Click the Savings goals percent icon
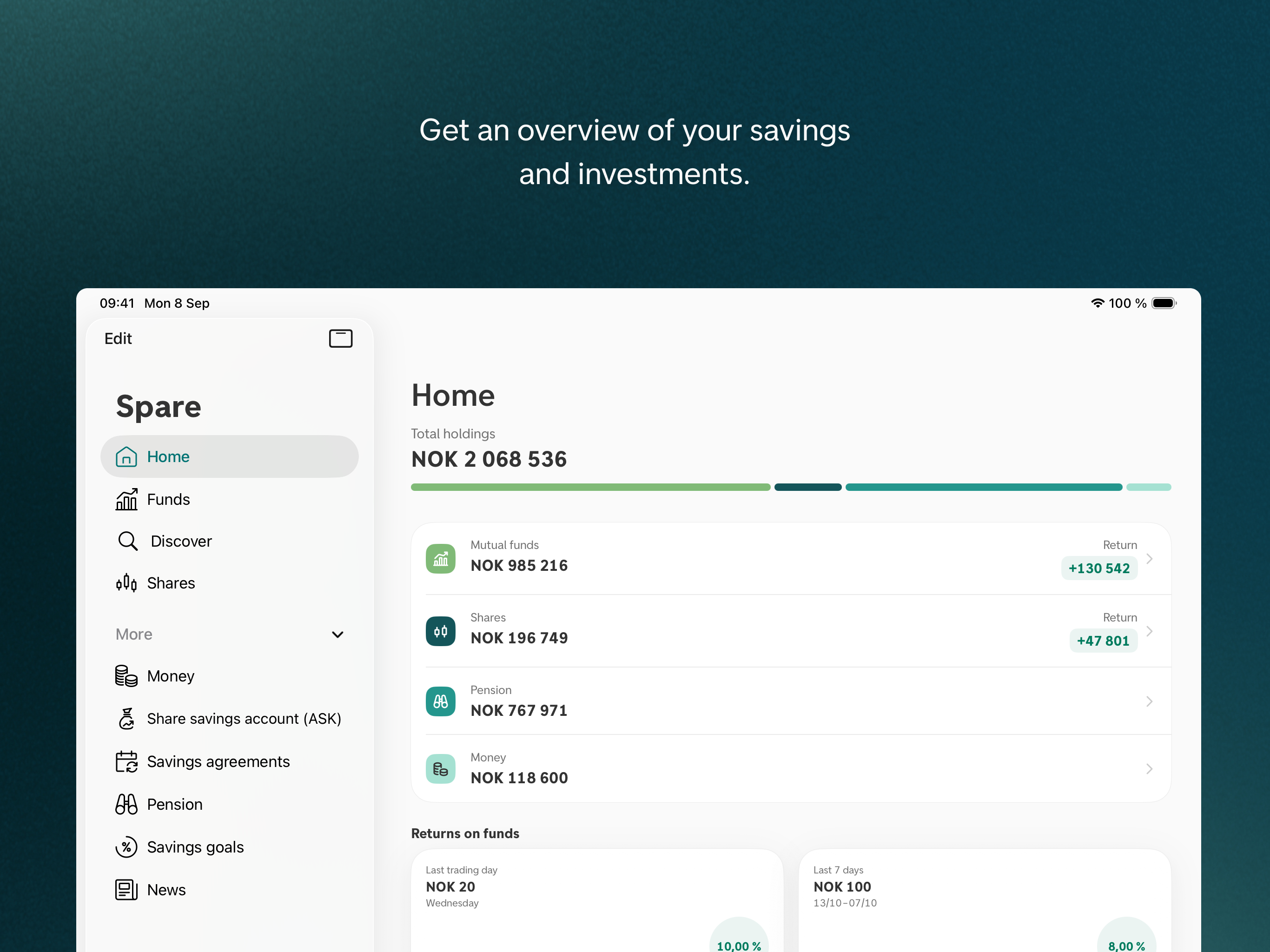1270x952 pixels. pyautogui.click(x=126, y=847)
